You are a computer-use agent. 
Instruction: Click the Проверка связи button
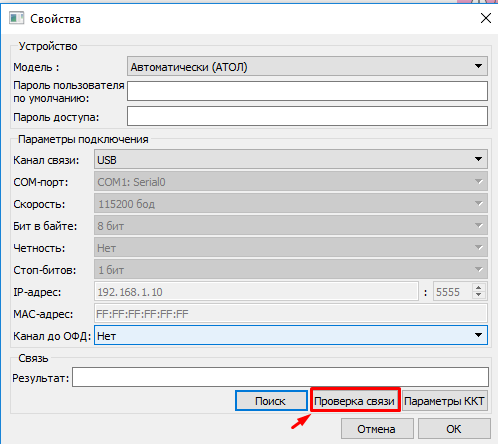pos(355,400)
